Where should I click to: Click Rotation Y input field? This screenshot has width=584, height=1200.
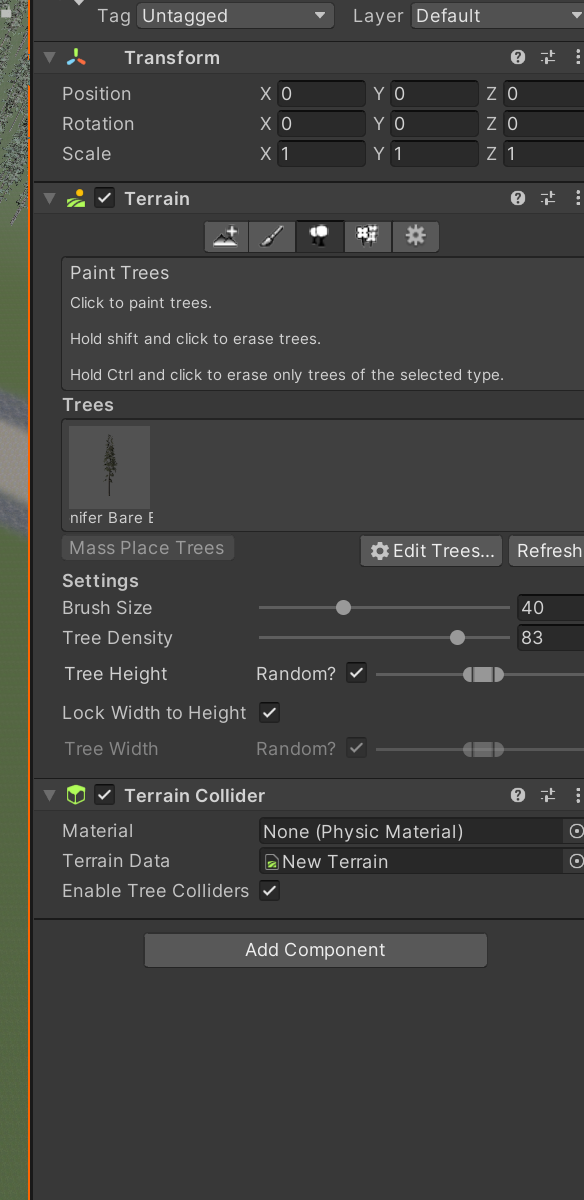pos(434,124)
